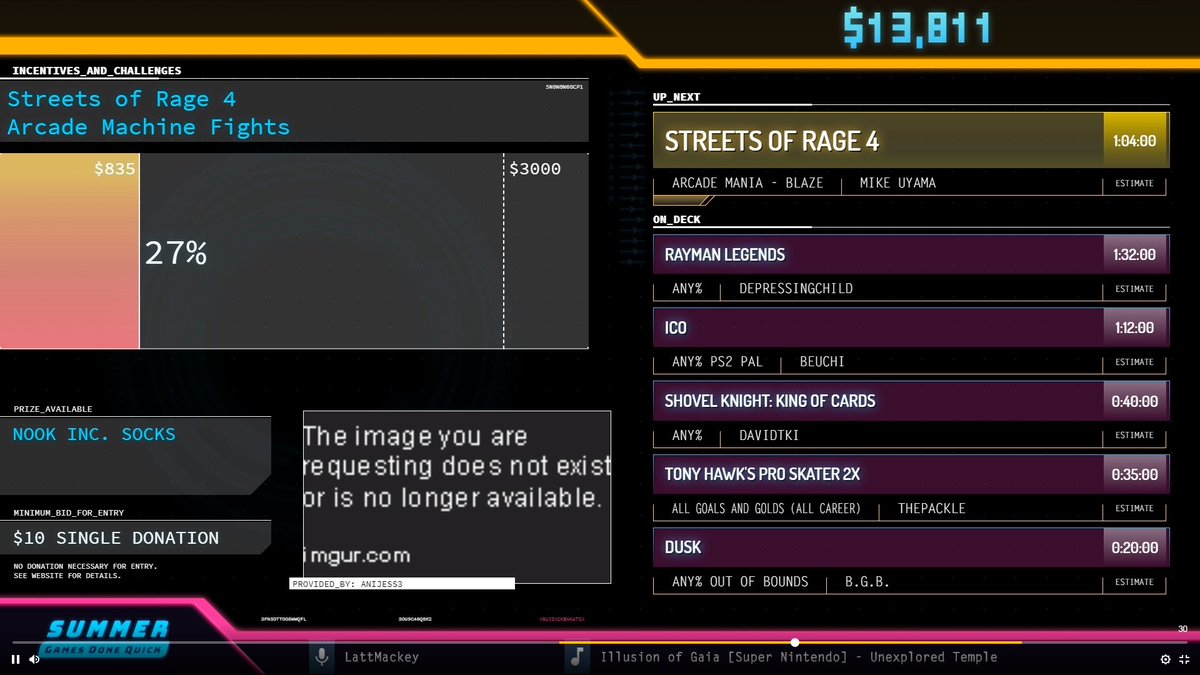Click the PRIZE_AVAILABLE heading
1200x675 pixels.
click(53, 409)
